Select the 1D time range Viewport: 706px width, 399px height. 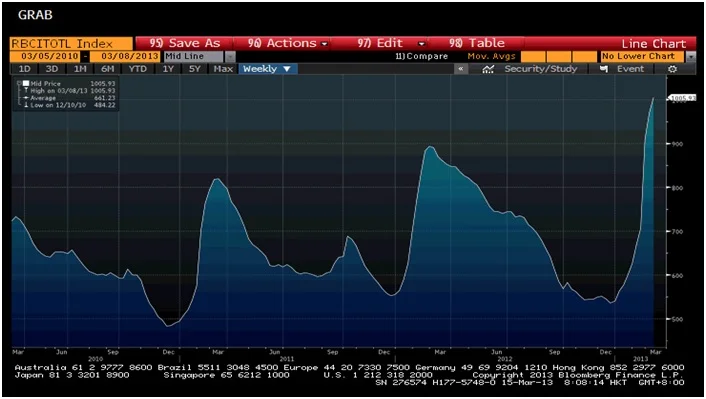(x=24, y=69)
